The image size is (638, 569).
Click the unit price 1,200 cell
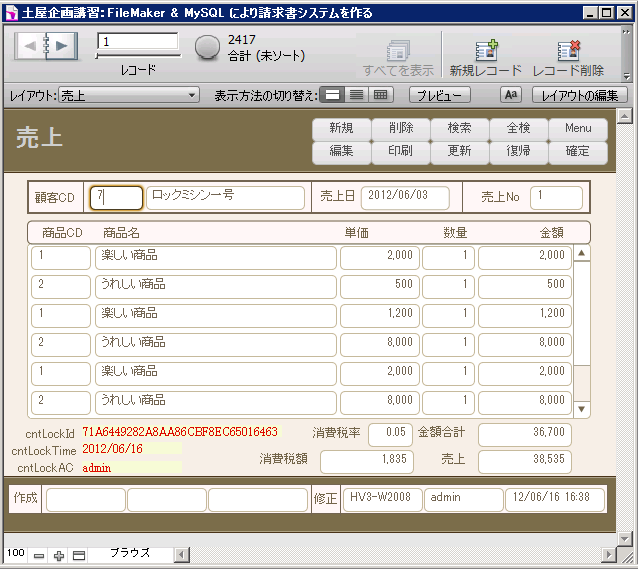(x=380, y=315)
